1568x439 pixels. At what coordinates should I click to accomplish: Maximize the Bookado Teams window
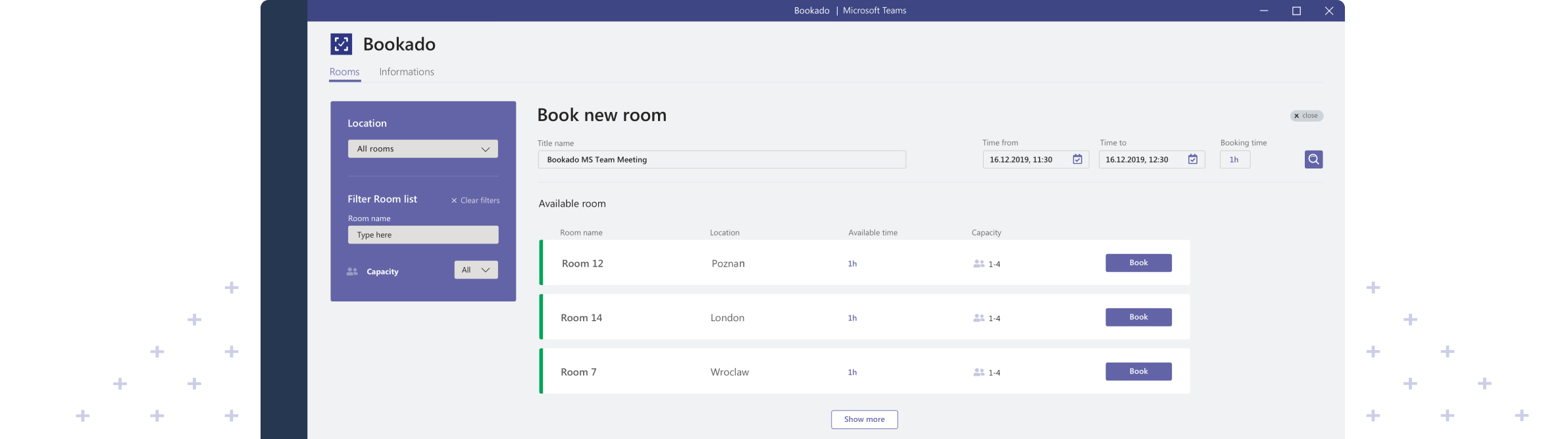tap(1296, 11)
